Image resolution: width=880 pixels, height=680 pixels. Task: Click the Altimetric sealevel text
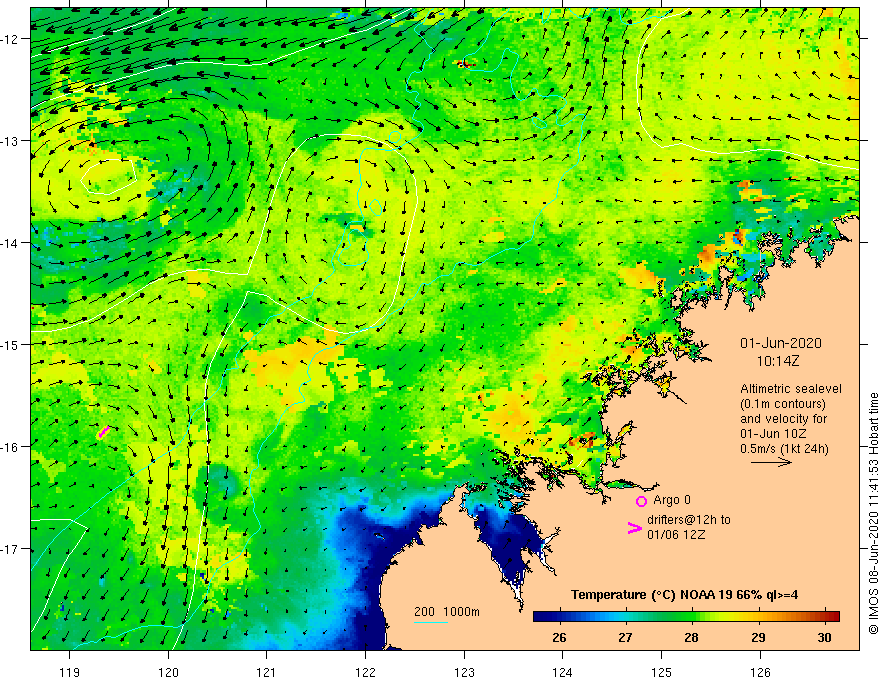791,389
